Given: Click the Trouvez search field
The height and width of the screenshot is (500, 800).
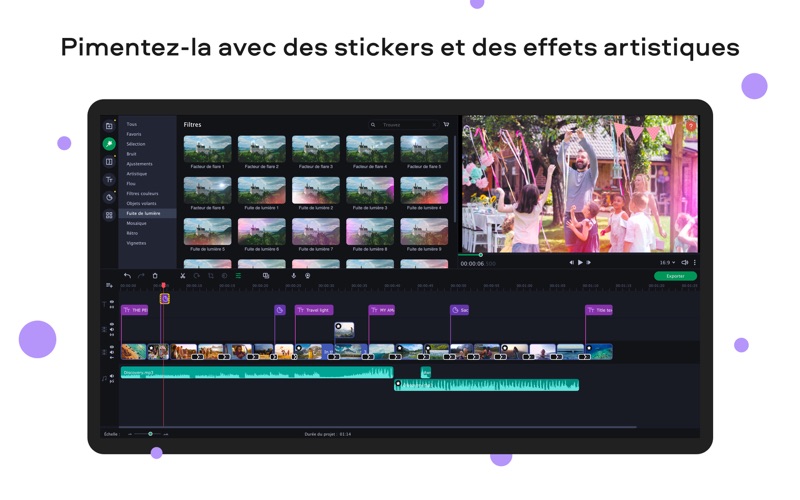Looking at the screenshot, I should 403,125.
